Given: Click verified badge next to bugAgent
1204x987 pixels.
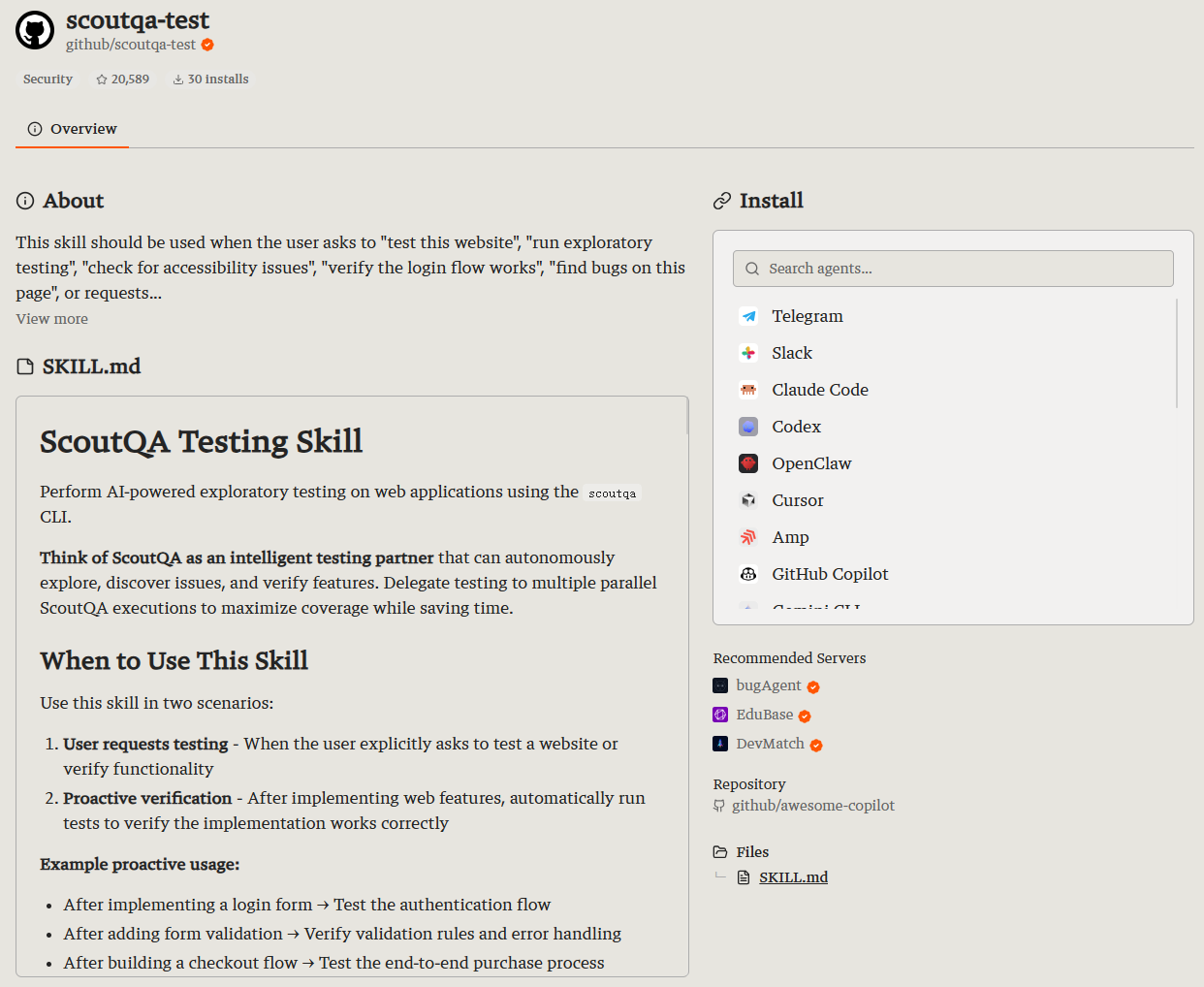Looking at the screenshot, I should click(x=813, y=687).
